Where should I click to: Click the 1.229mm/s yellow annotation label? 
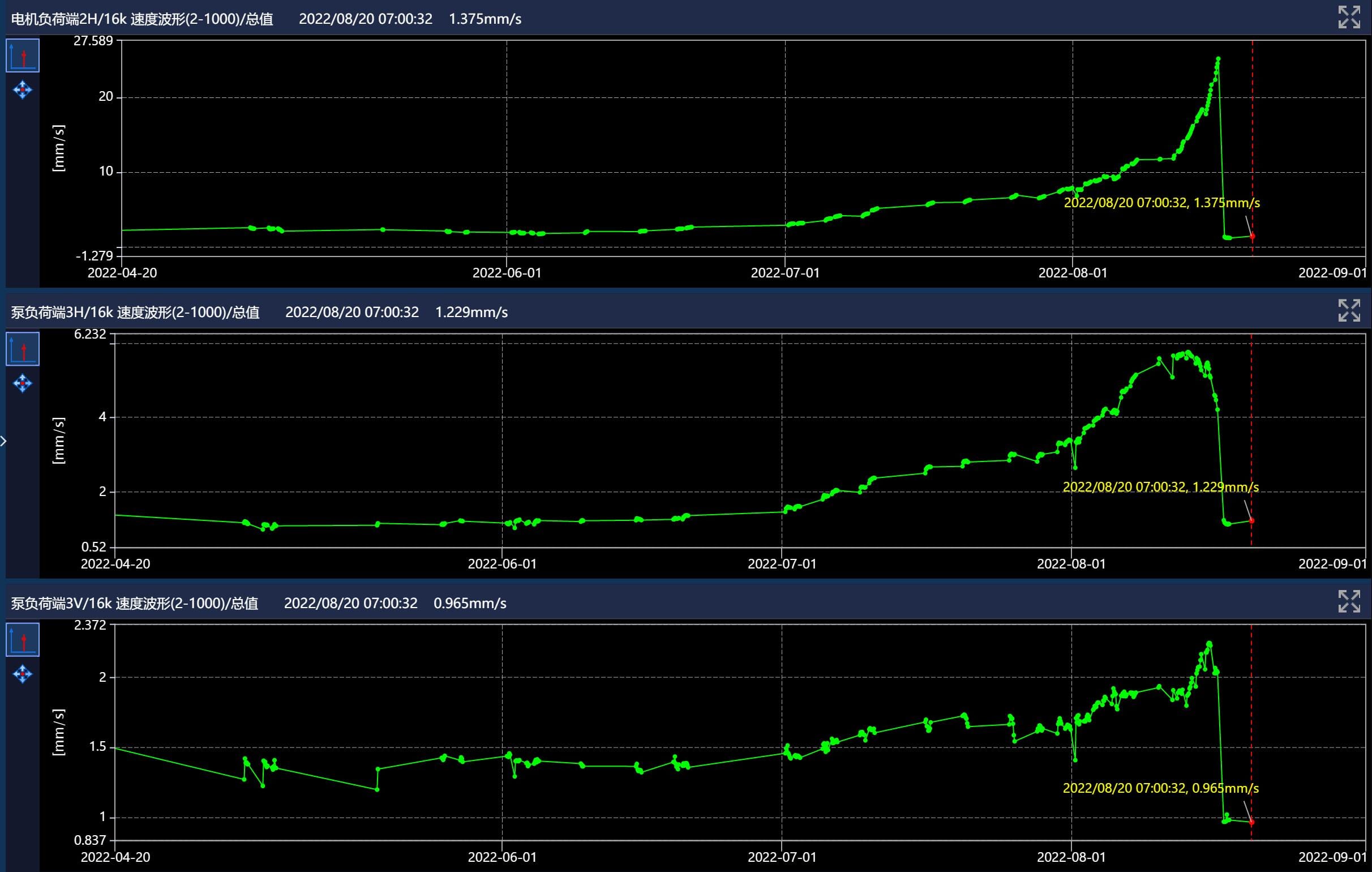1161,487
